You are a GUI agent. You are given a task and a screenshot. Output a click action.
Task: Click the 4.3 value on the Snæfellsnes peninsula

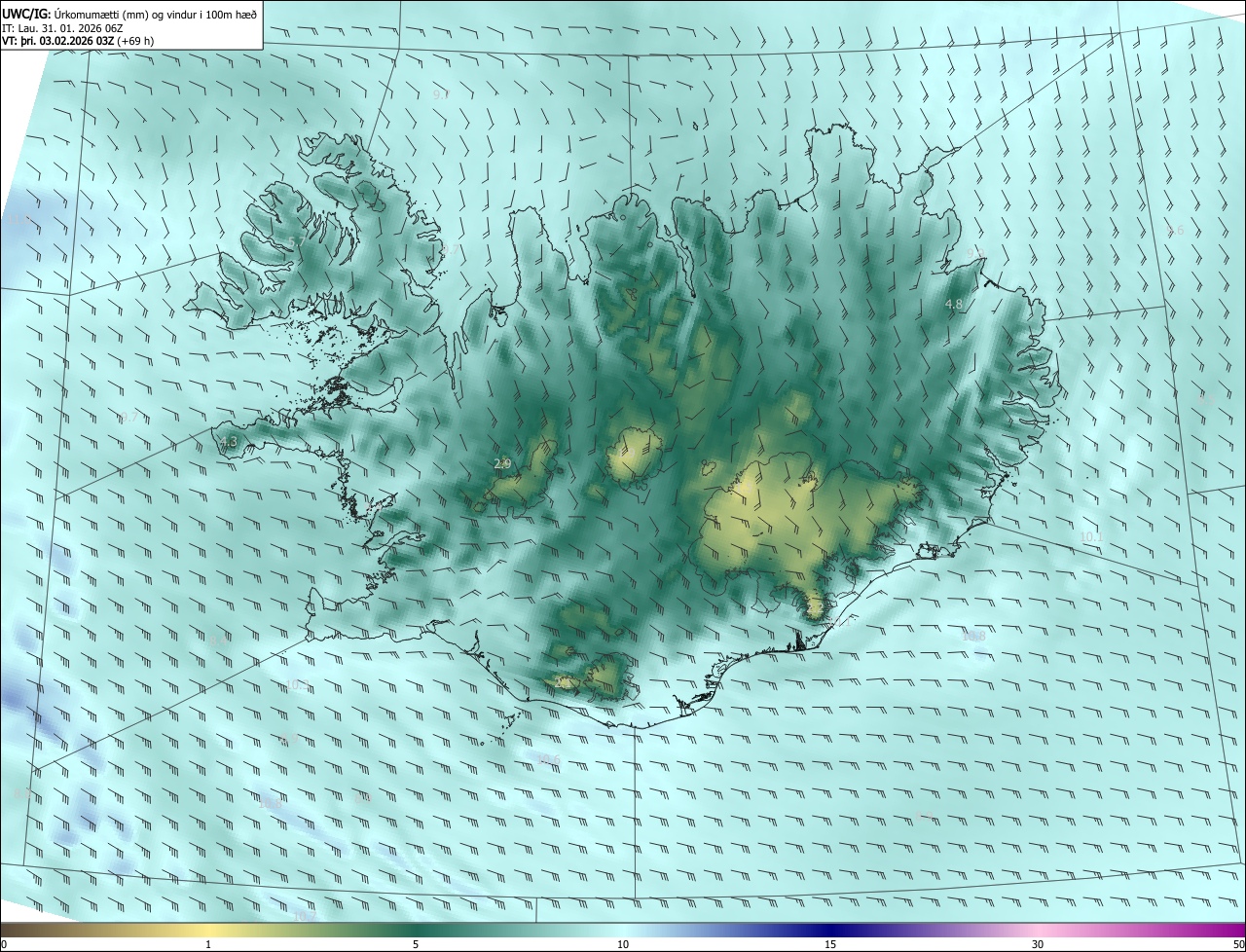[x=229, y=443]
